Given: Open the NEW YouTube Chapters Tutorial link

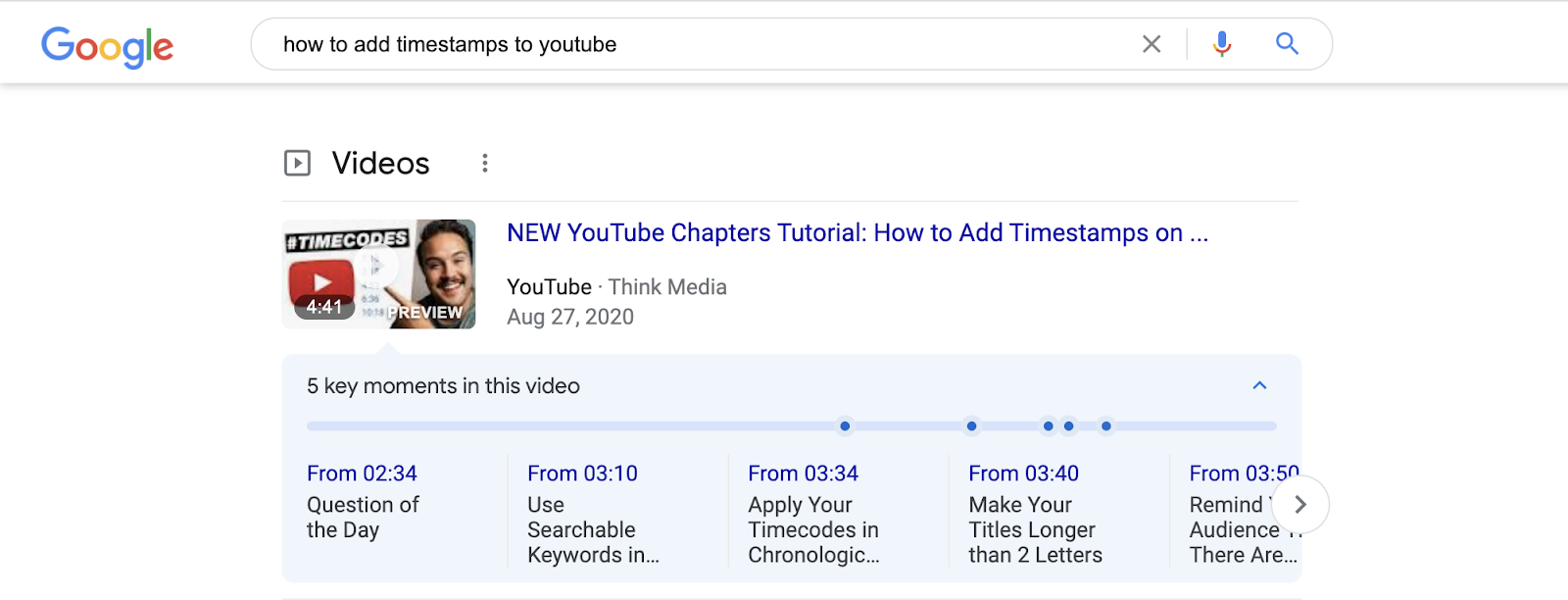Looking at the screenshot, I should [x=857, y=233].
